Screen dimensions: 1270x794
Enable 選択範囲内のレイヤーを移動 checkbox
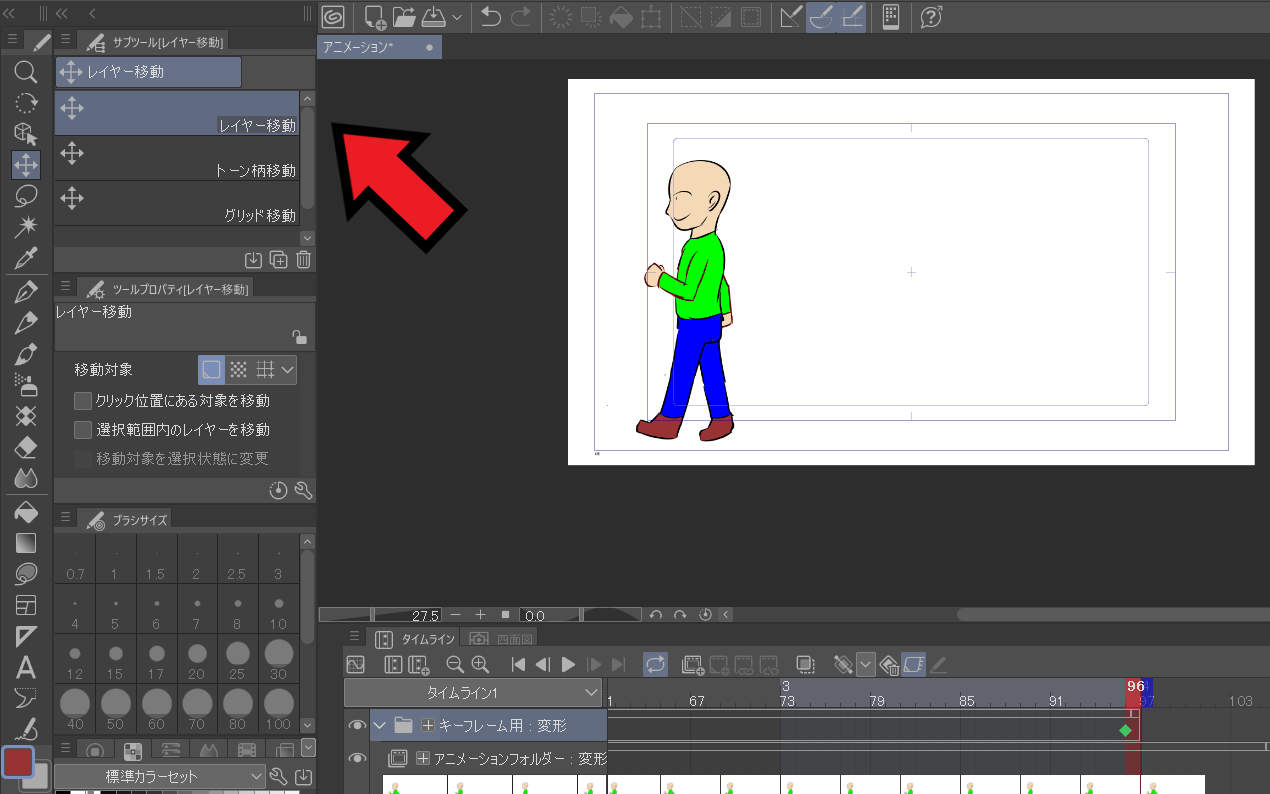[x=84, y=430]
